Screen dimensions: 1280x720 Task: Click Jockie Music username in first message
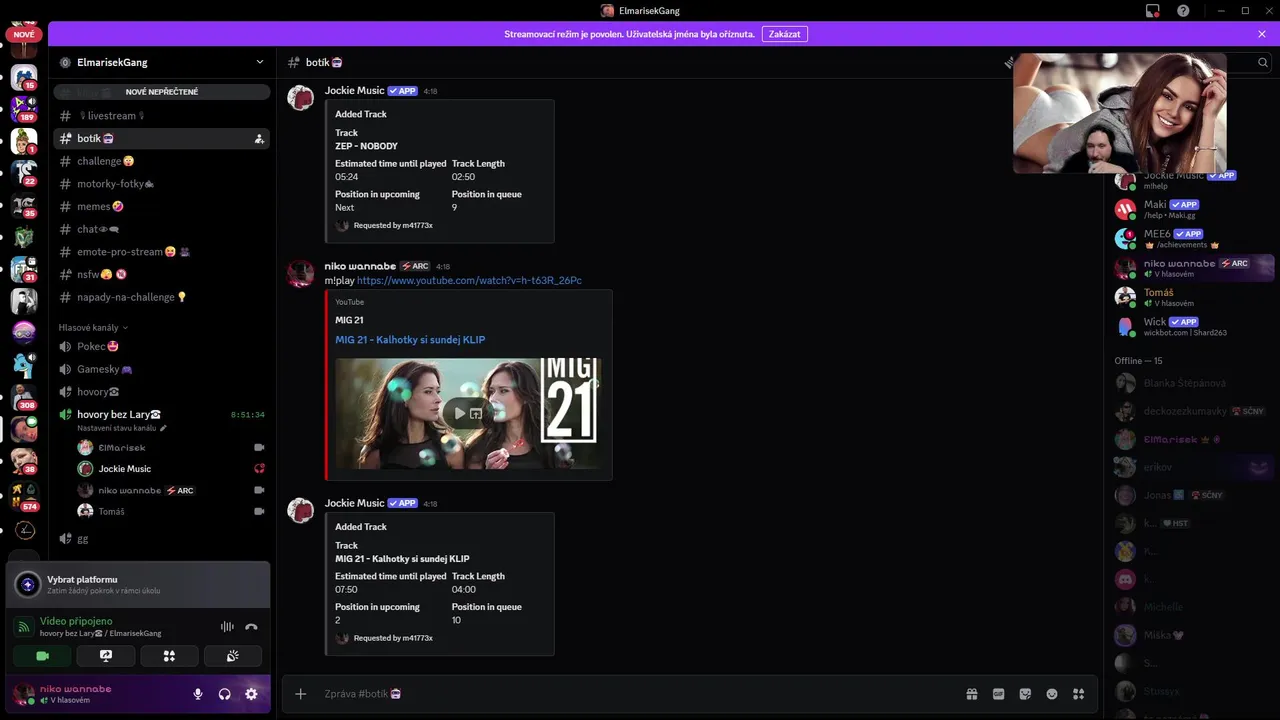click(x=354, y=91)
